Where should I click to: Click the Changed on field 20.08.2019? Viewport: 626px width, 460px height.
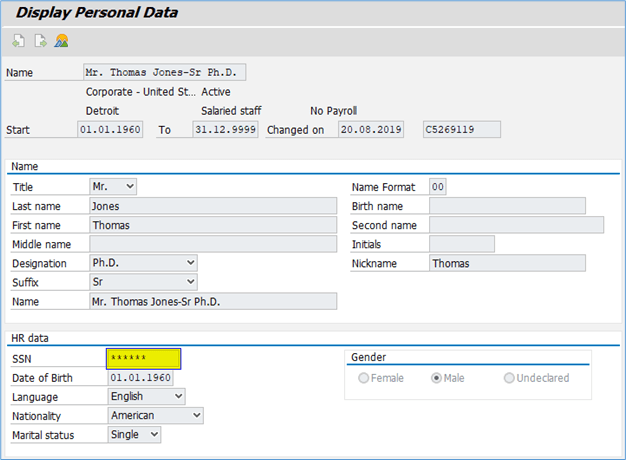[x=371, y=129]
